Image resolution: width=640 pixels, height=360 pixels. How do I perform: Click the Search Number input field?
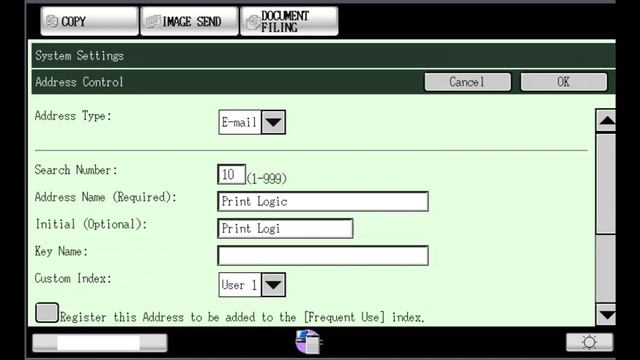pos(231,175)
